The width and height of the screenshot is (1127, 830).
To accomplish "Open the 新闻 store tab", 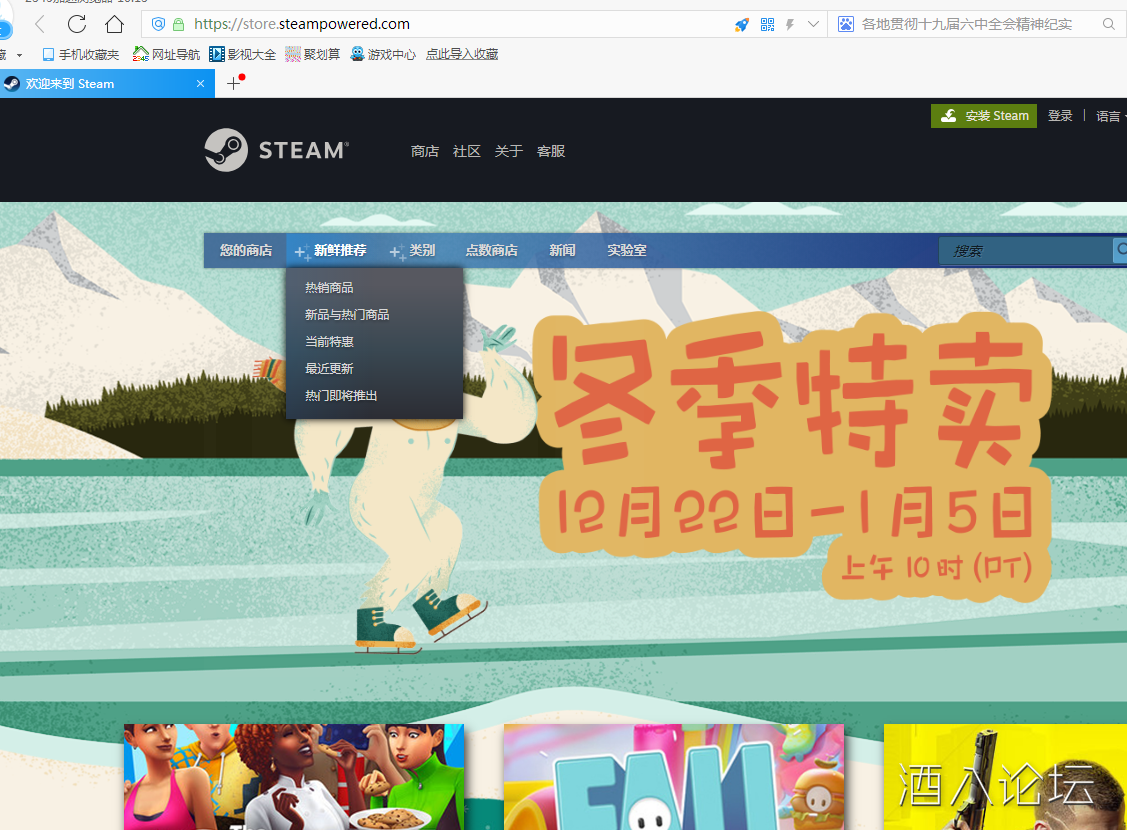I will (562, 250).
